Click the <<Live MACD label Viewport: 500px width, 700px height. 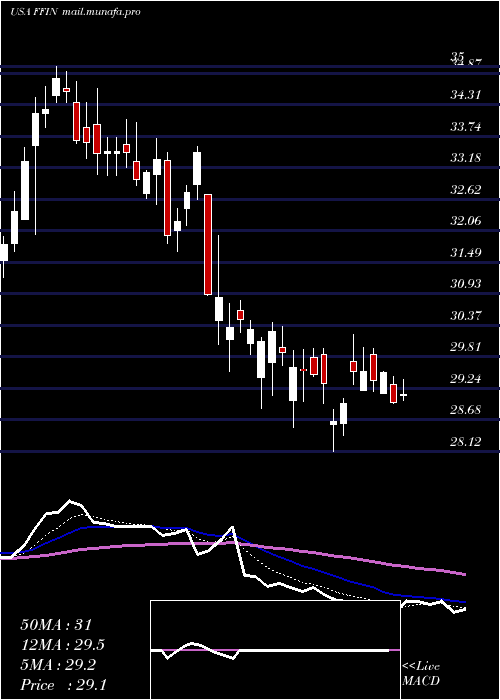(421, 673)
